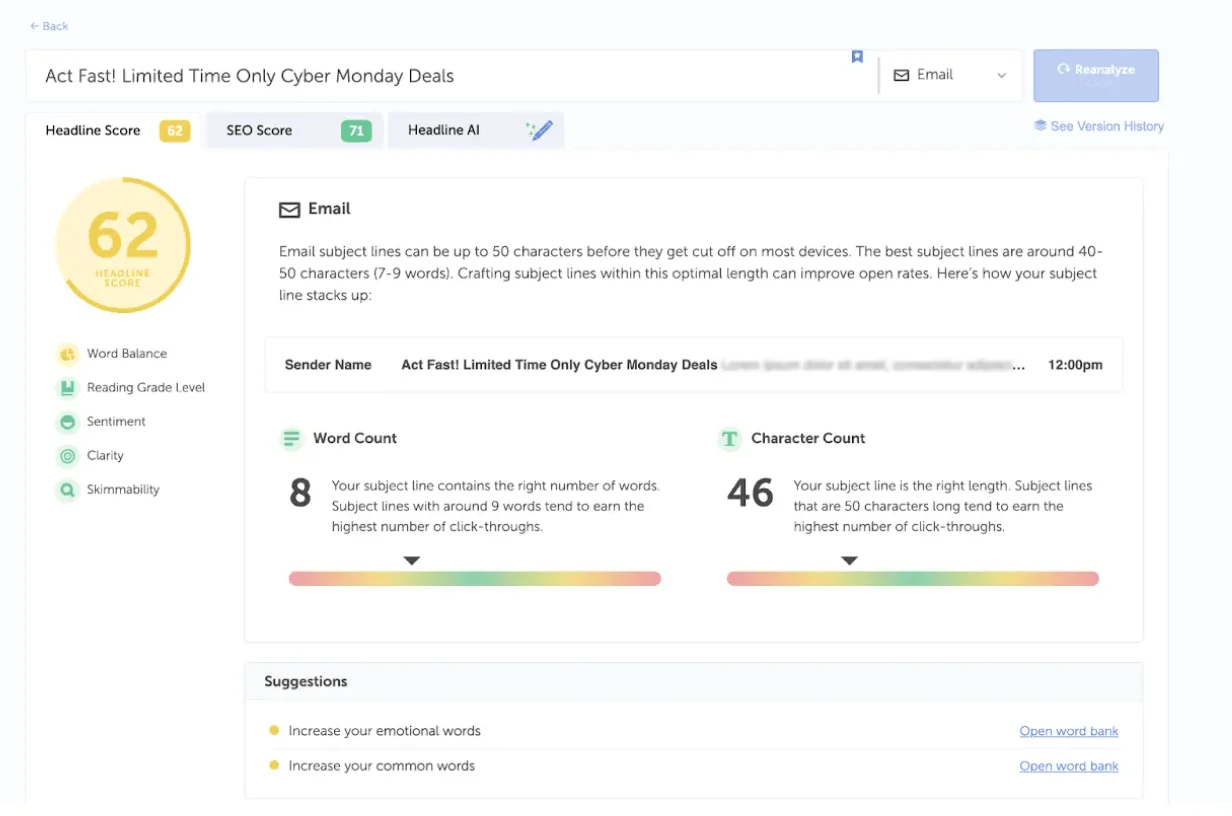Image resolution: width=1232 pixels, height=816 pixels.
Task: Click the 71 score badge on SEO Score tab
Action: click(356, 130)
